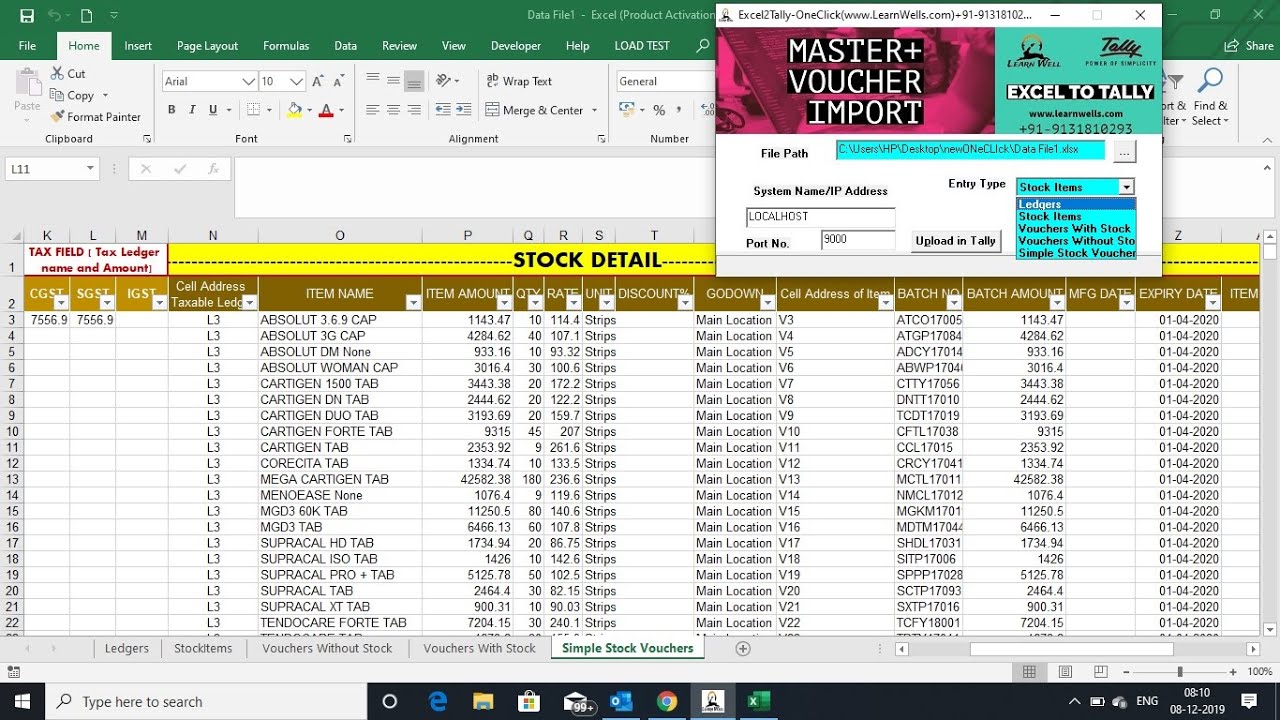Image resolution: width=1280 pixels, height=720 pixels.
Task: Apply Bold formatting
Action: point(172,110)
